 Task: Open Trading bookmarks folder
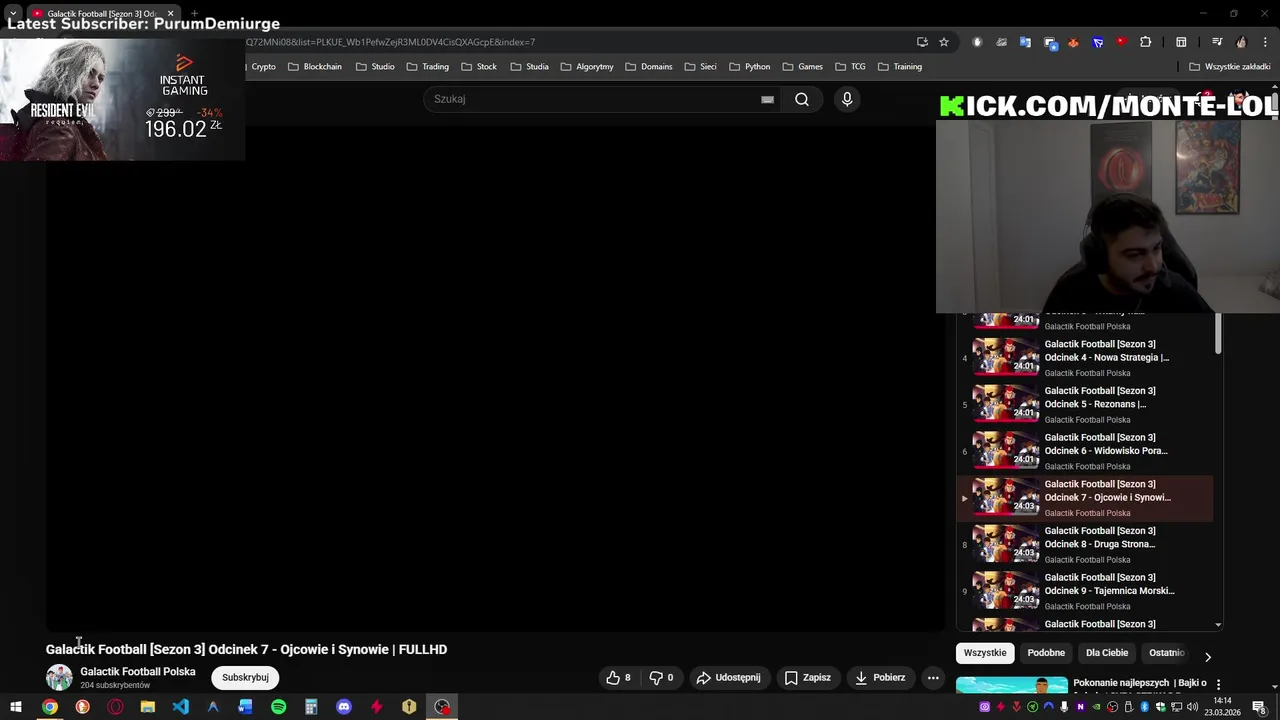point(428,67)
